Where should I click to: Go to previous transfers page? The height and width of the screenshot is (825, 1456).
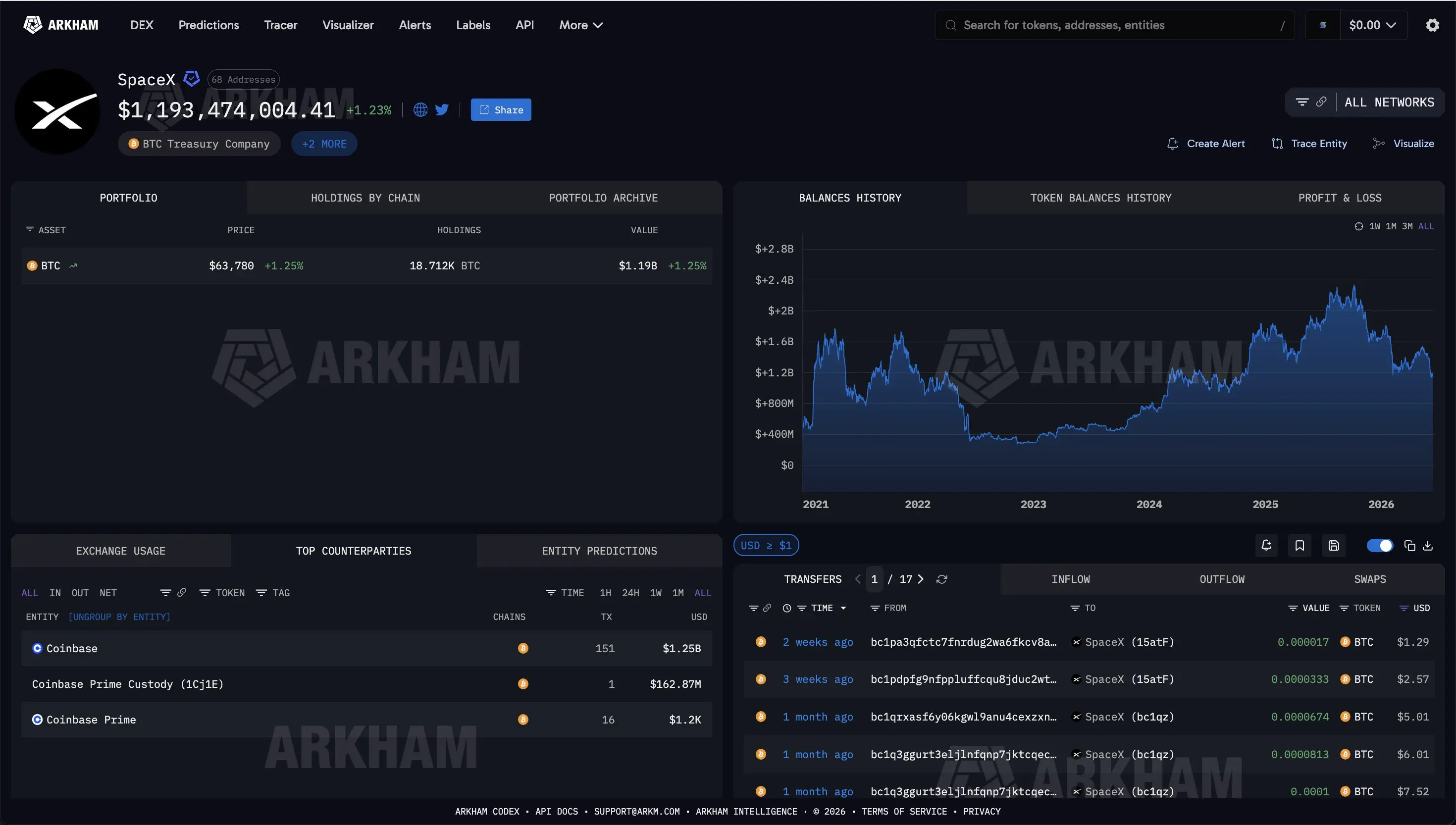point(858,579)
